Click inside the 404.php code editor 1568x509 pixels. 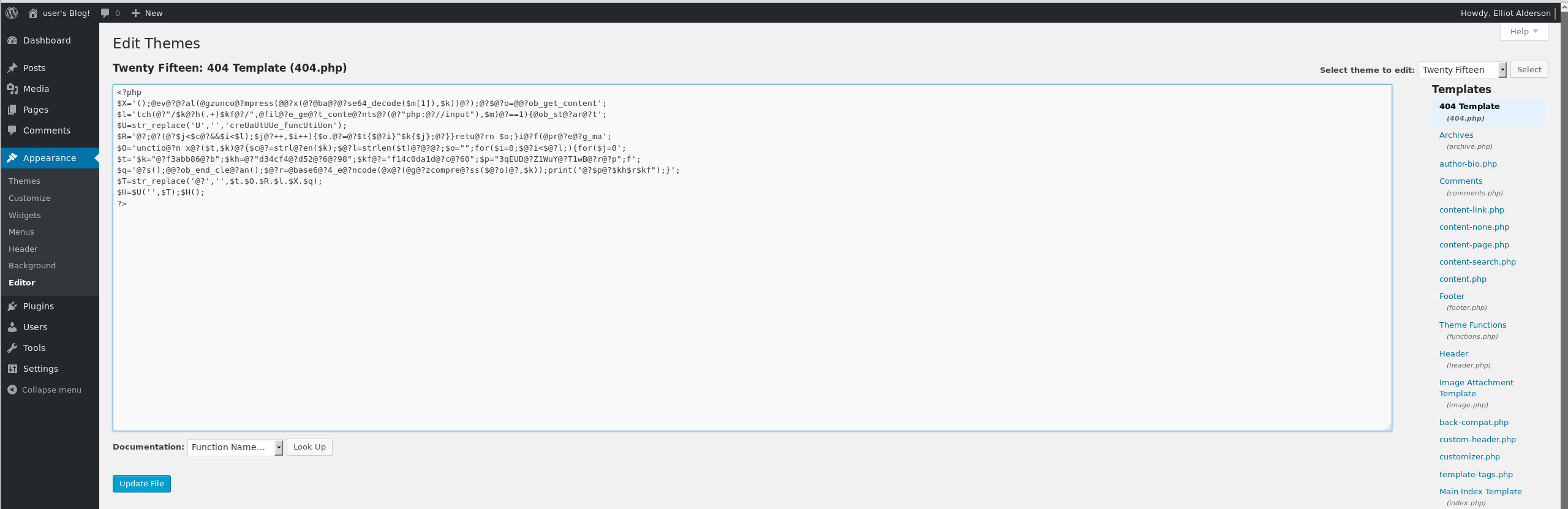pyautogui.click(x=752, y=258)
